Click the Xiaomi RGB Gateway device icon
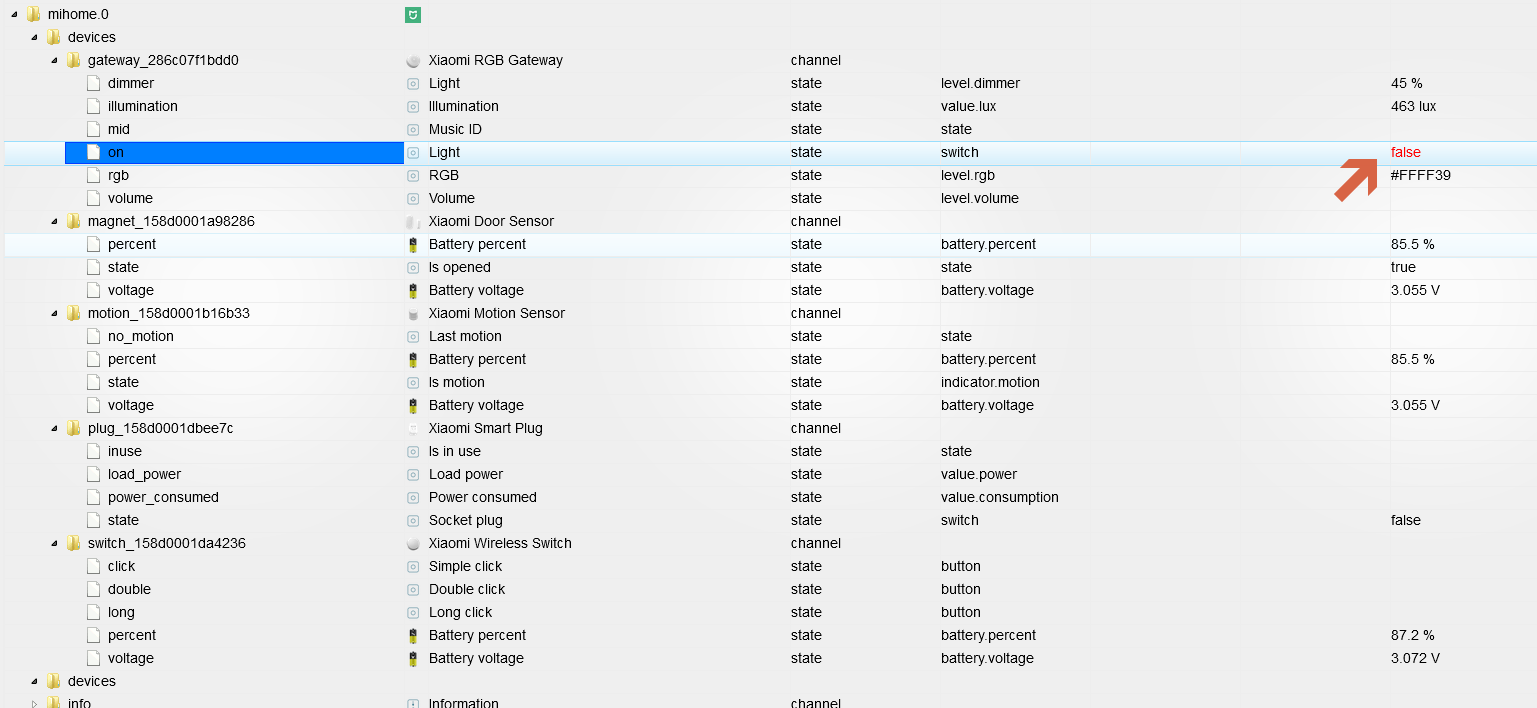The width and height of the screenshot is (1537, 708). tap(412, 60)
